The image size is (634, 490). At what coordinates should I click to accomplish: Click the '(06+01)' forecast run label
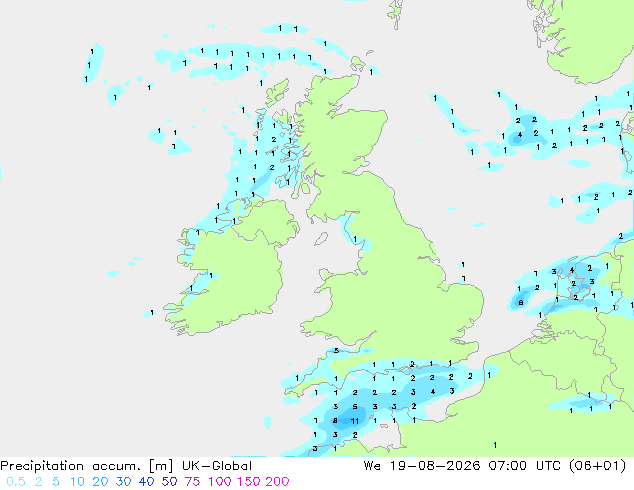(598, 466)
